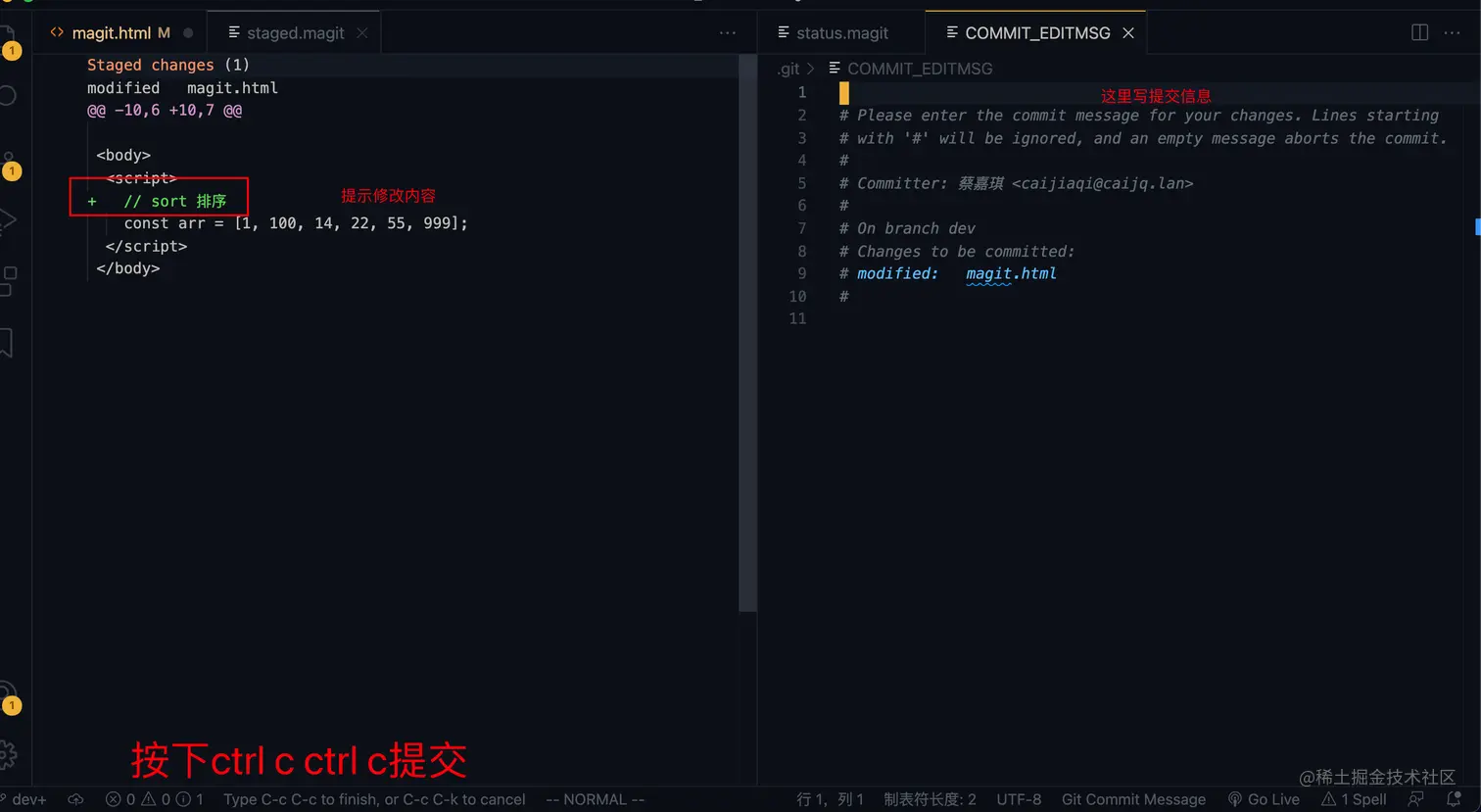The height and width of the screenshot is (812, 1481).
Task: Click unsaved-changes dot on magit.html tab
Action: coord(188,33)
